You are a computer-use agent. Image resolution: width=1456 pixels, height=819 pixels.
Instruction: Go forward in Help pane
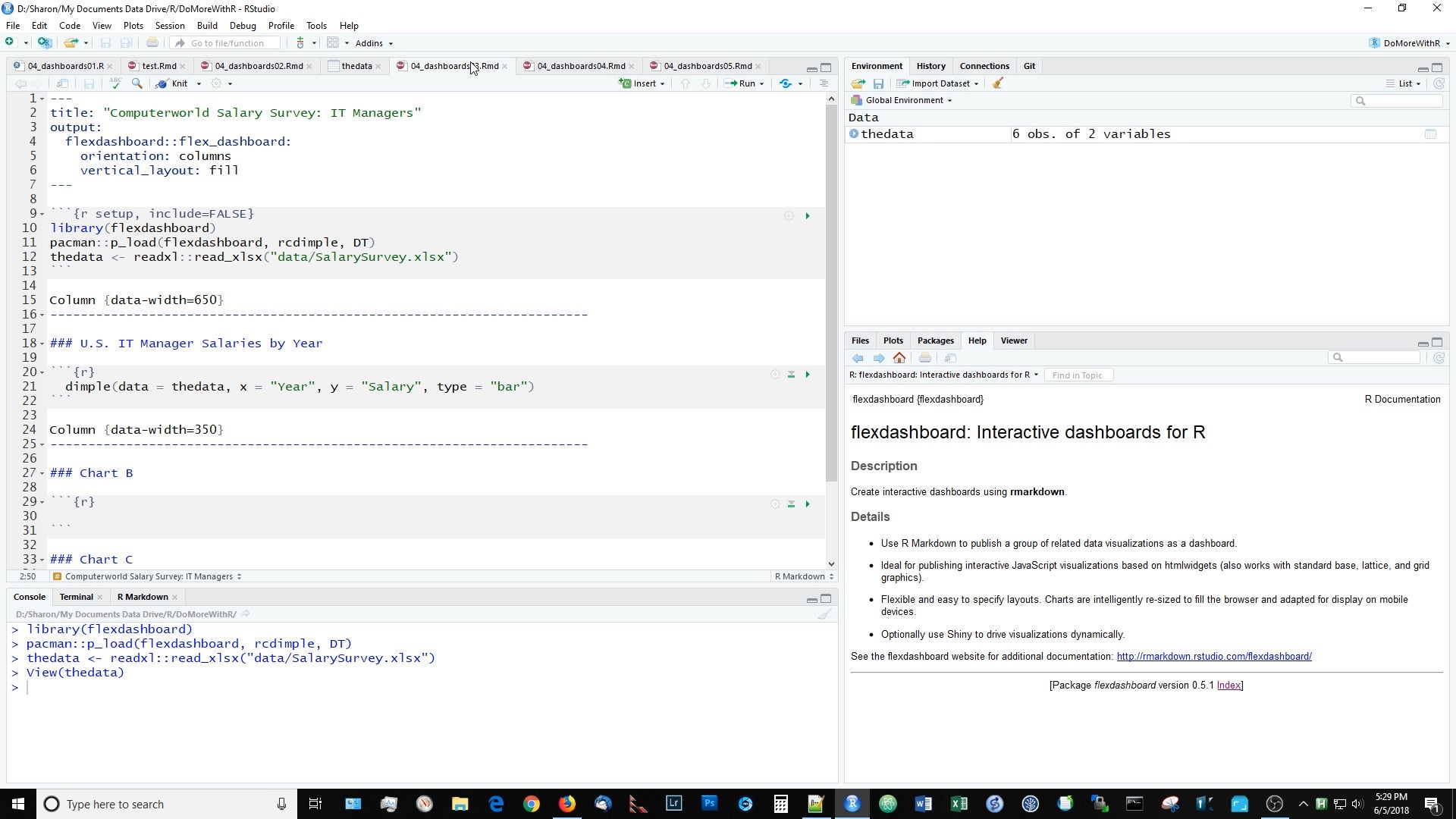coord(879,358)
